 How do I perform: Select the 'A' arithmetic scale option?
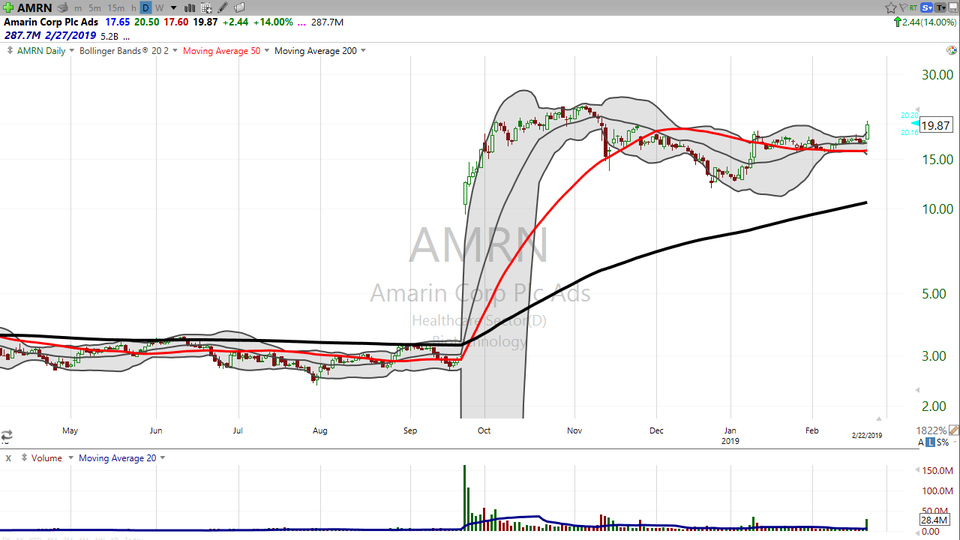[920, 442]
